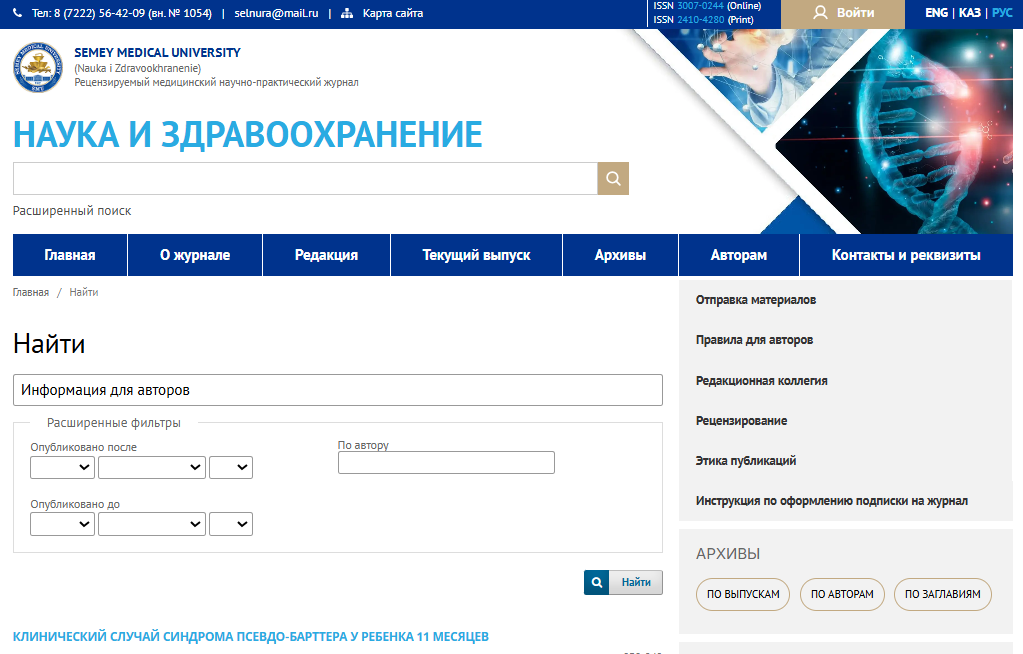Open the О журнале menu item
Screen dimensions: 1023x654
(x=195, y=255)
